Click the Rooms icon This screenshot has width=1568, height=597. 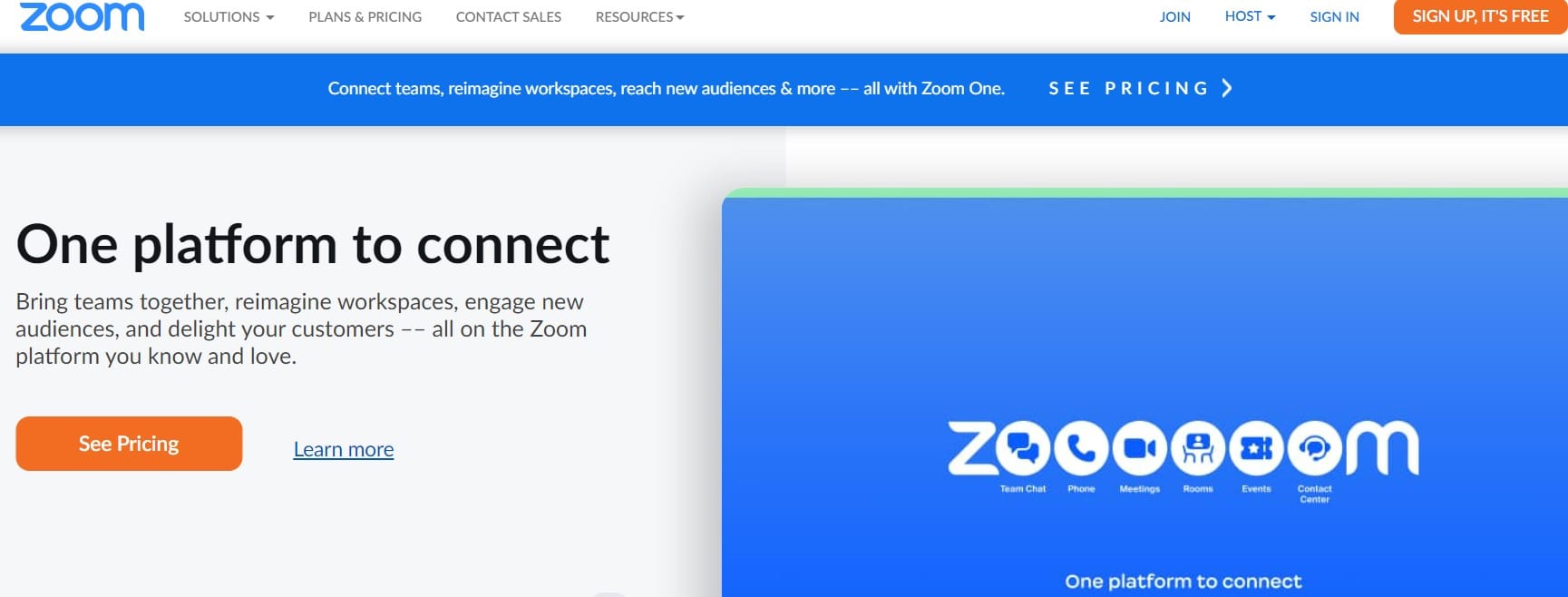(1198, 448)
